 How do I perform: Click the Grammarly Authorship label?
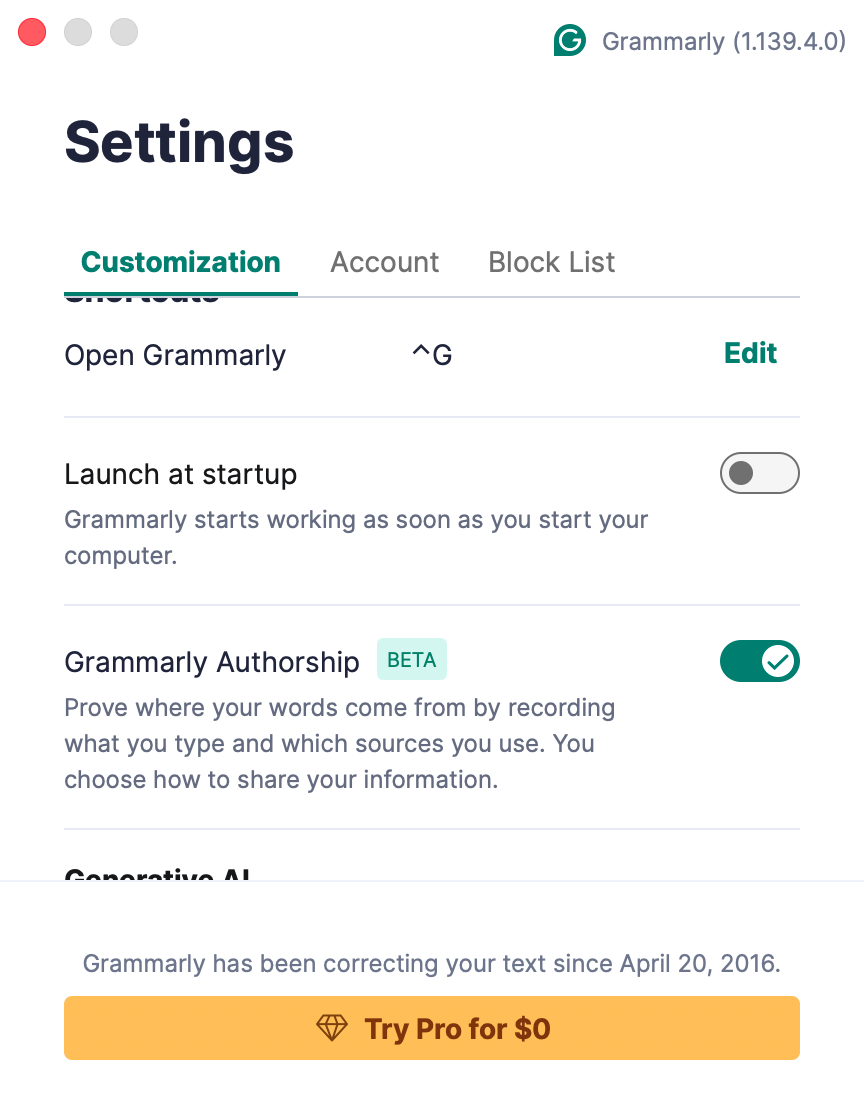[212, 661]
